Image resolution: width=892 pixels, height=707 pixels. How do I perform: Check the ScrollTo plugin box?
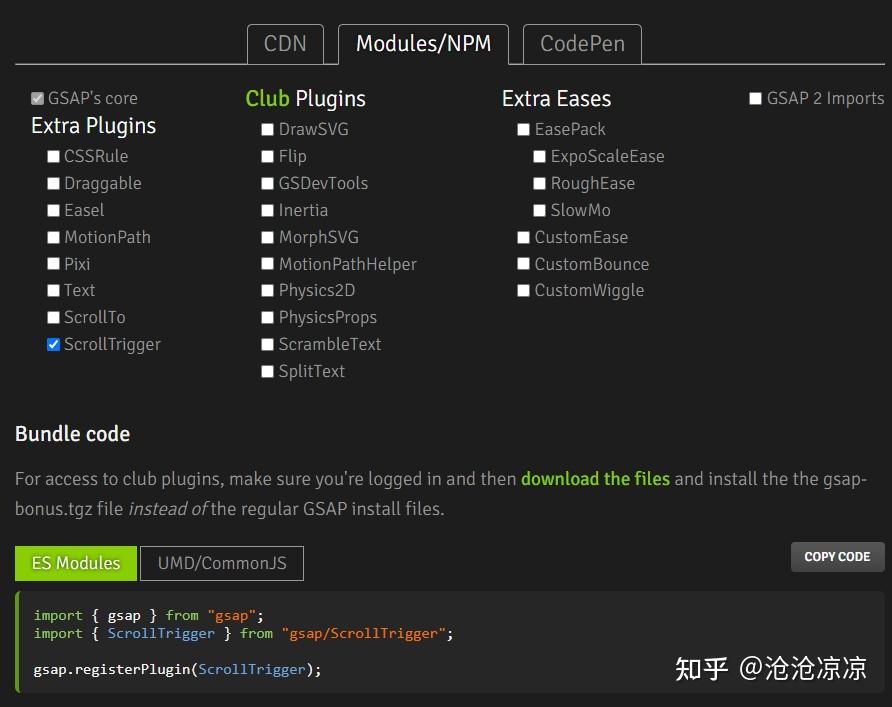click(x=54, y=318)
